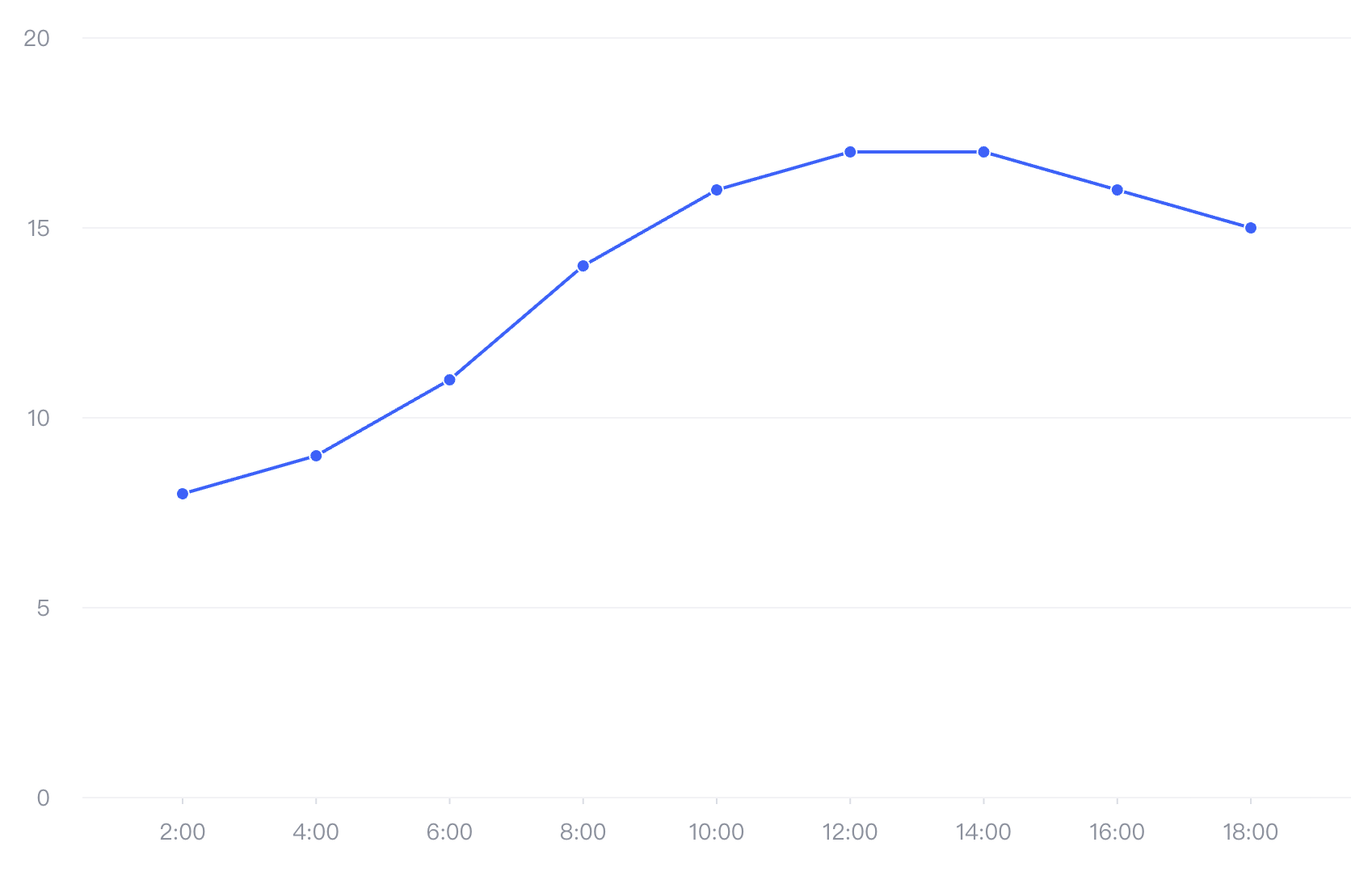
Task: Click the y-axis label 20
Action: coord(36,38)
